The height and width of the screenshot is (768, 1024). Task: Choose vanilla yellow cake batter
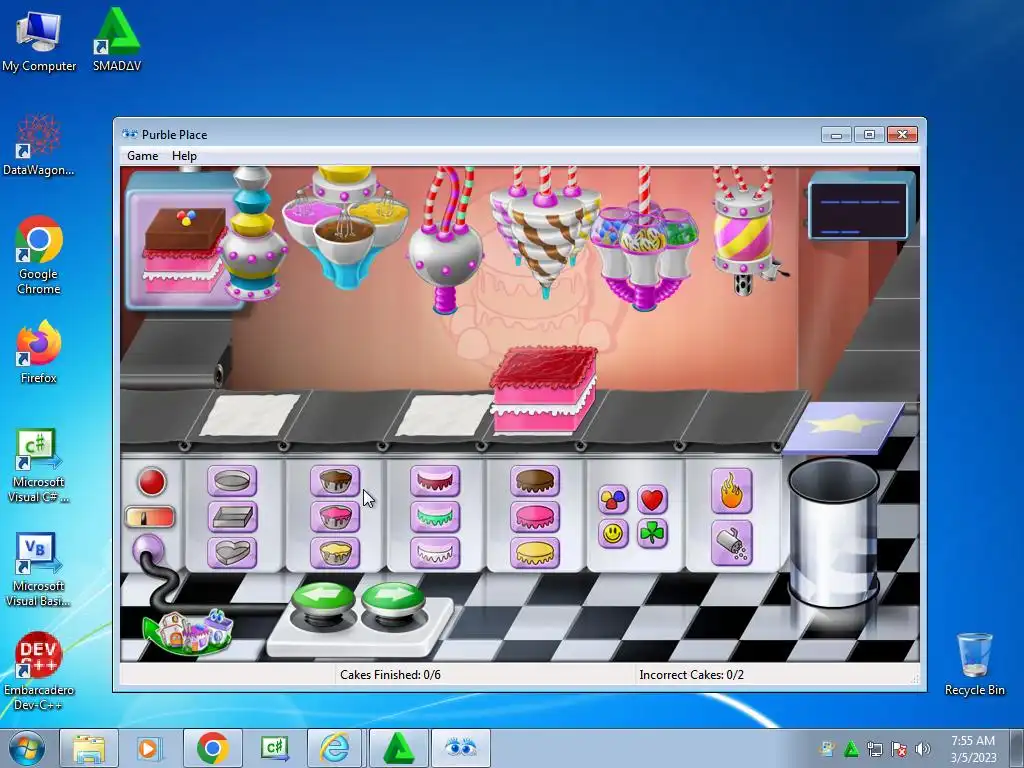335,552
